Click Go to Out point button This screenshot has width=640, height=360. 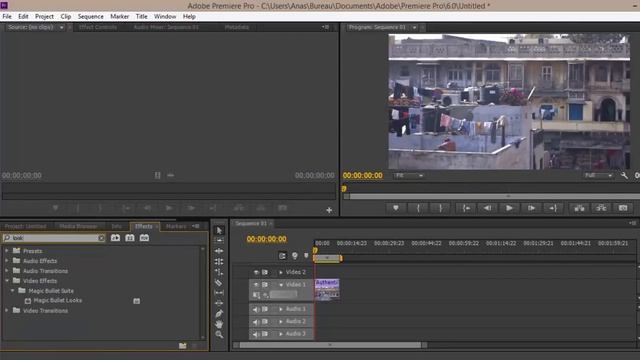(553, 208)
